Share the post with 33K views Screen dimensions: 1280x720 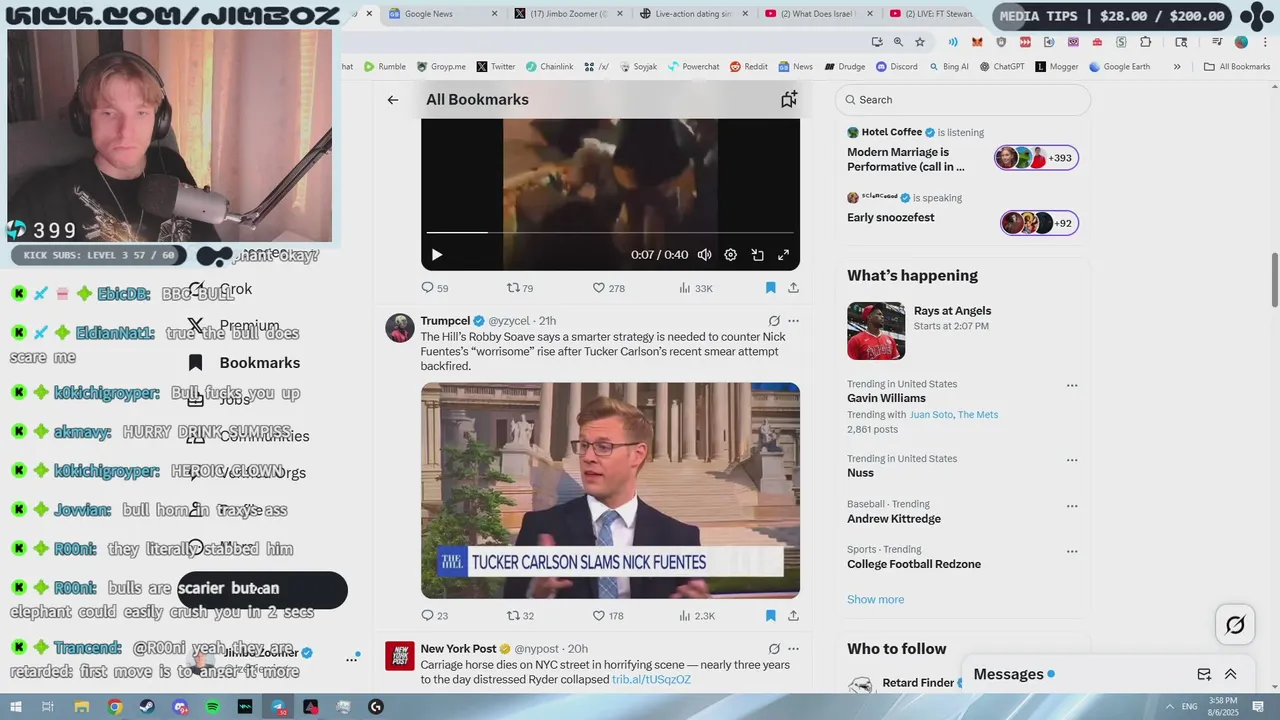[793, 288]
